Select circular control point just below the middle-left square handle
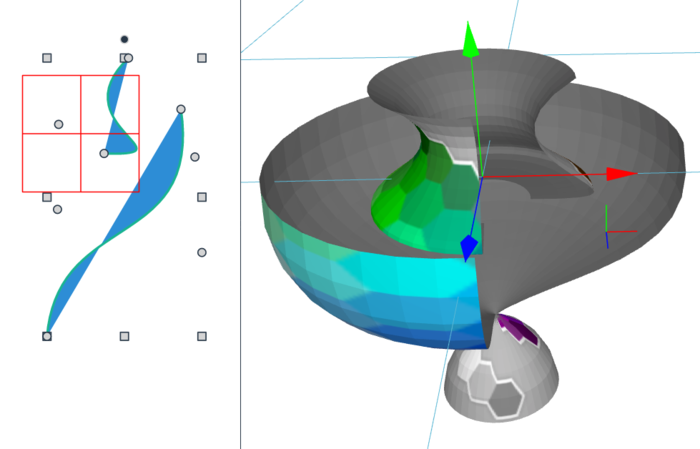This screenshot has width=700, height=449. tap(58, 209)
